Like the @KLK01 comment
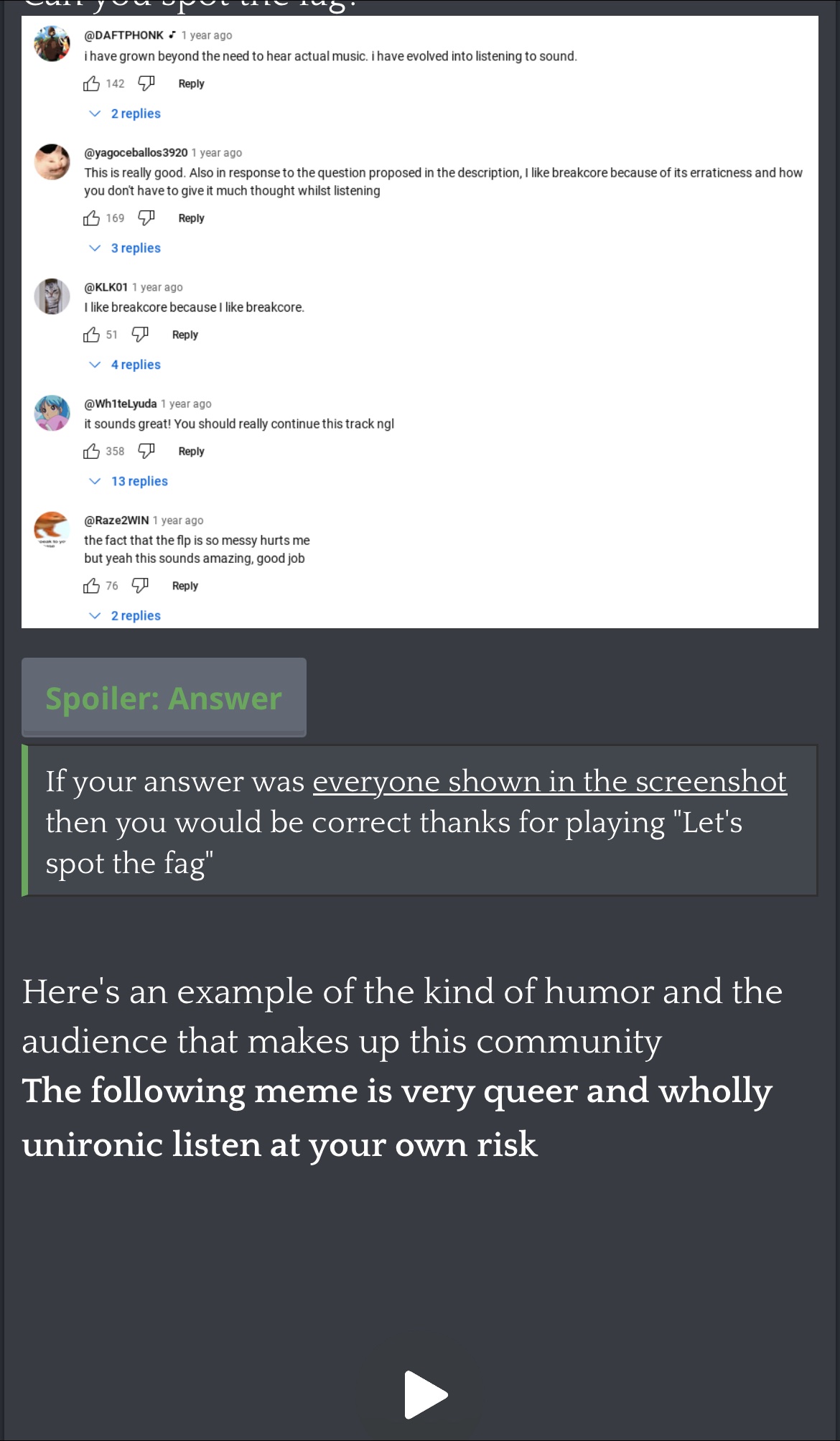 click(92, 335)
